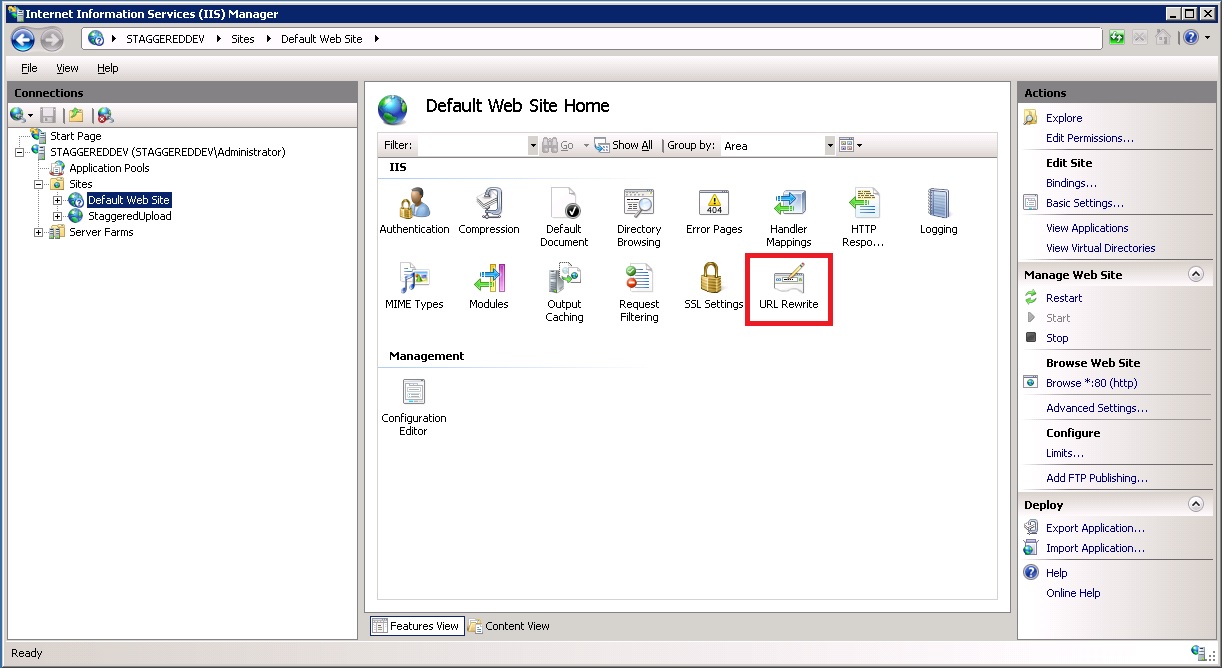
Task: Open the View menu
Action: click(x=67, y=68)
